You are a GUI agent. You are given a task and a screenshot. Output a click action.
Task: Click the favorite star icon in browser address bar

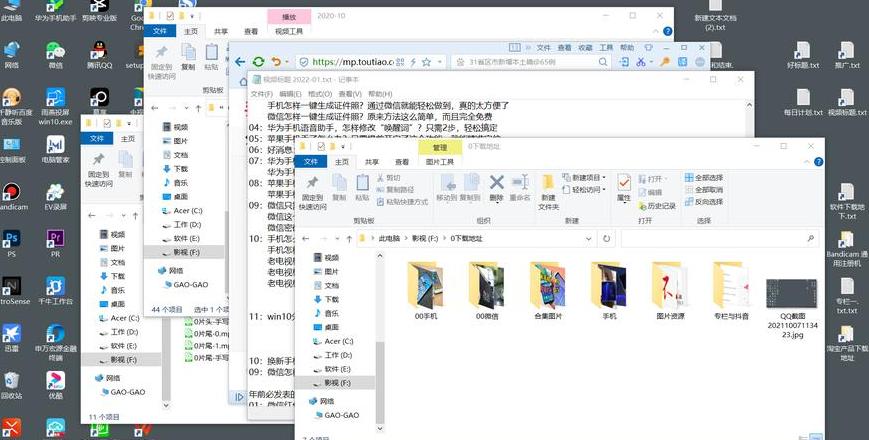point(426,62)
